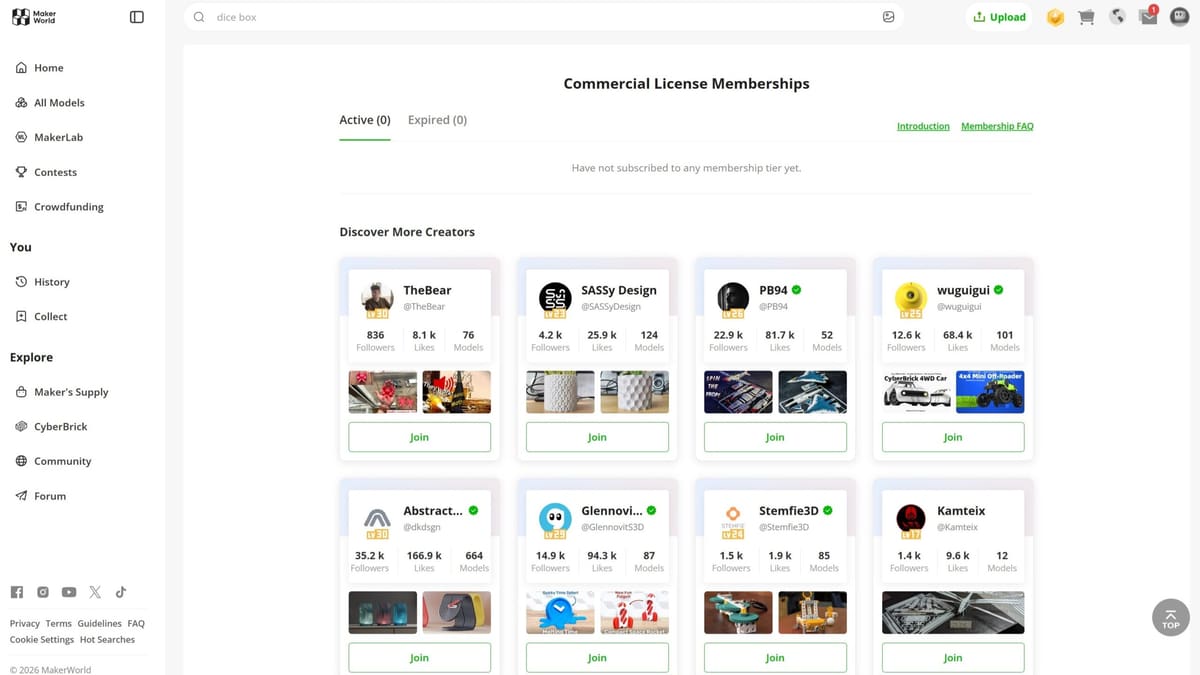The image size is (1200, 675).
Task: Click wuguigui's yellow profile avatar
Action: [911, 299]
